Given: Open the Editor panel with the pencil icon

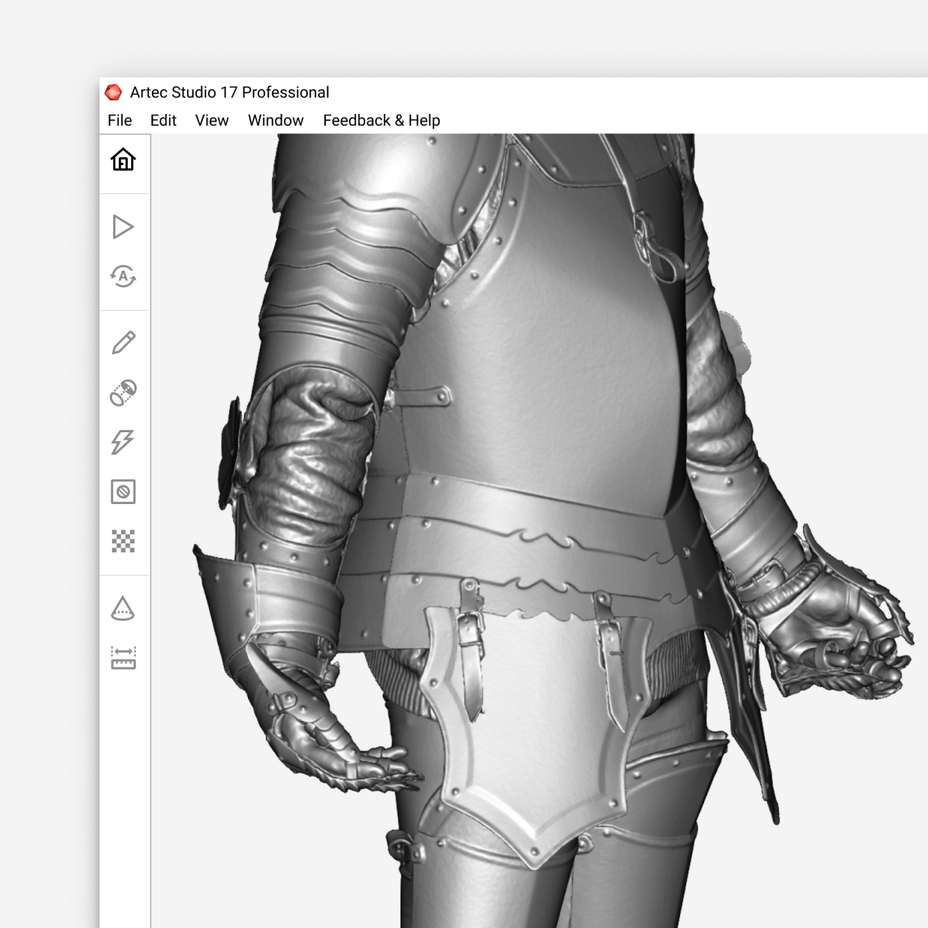Looking at the screenshot, I should [x=124, y=340].
